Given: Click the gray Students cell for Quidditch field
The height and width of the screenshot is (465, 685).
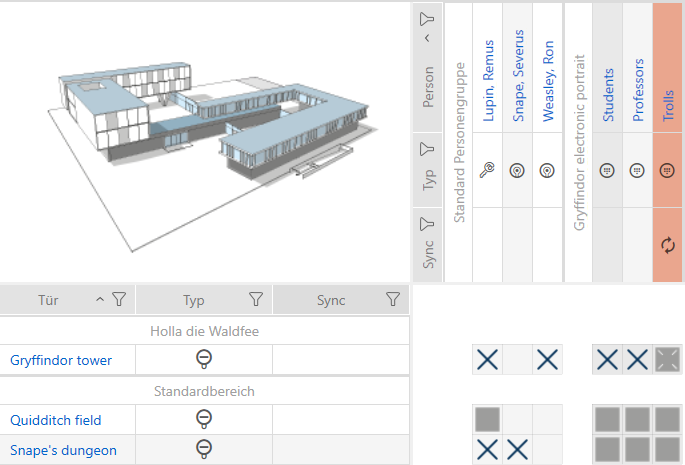Looking at the screenshot, I should [x=607, y=419].
